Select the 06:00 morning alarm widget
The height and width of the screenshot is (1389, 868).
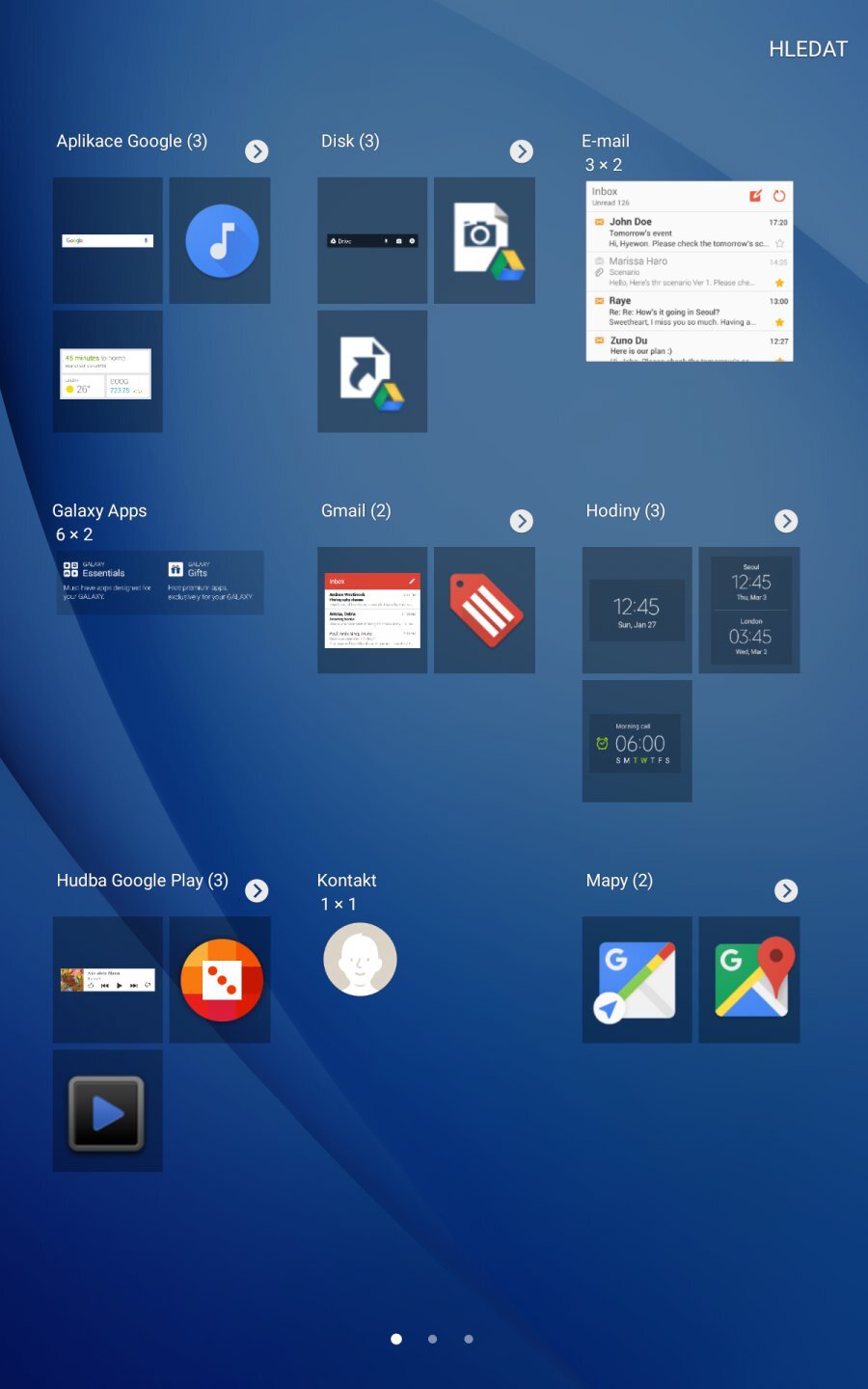pos(637,741)
